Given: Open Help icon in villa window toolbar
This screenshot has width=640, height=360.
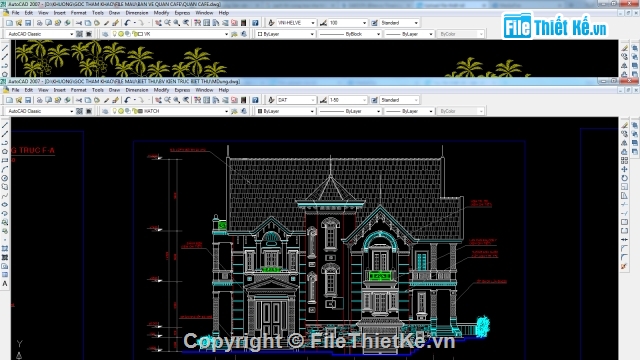Looking at the screenshot, I should coord(255,100).
